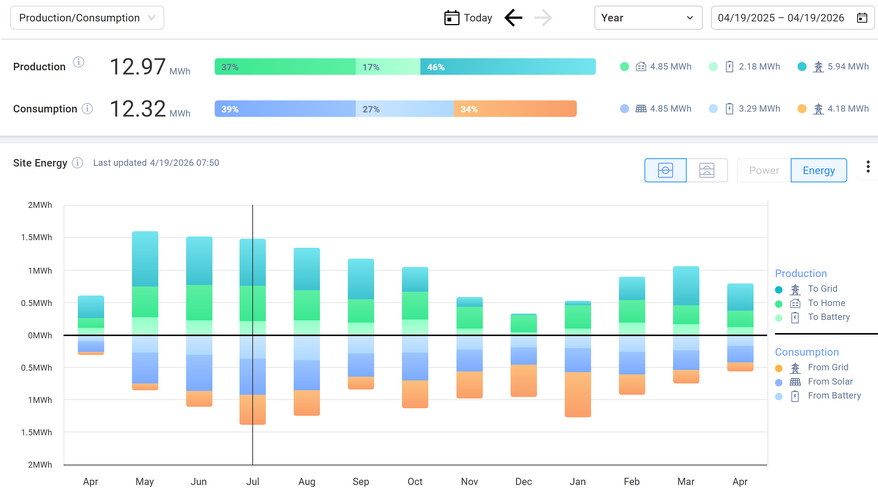Image resolution: width=878 pixels, height=500 pixels.
Task: Click the To Battery legend entry
Action: 829,317
